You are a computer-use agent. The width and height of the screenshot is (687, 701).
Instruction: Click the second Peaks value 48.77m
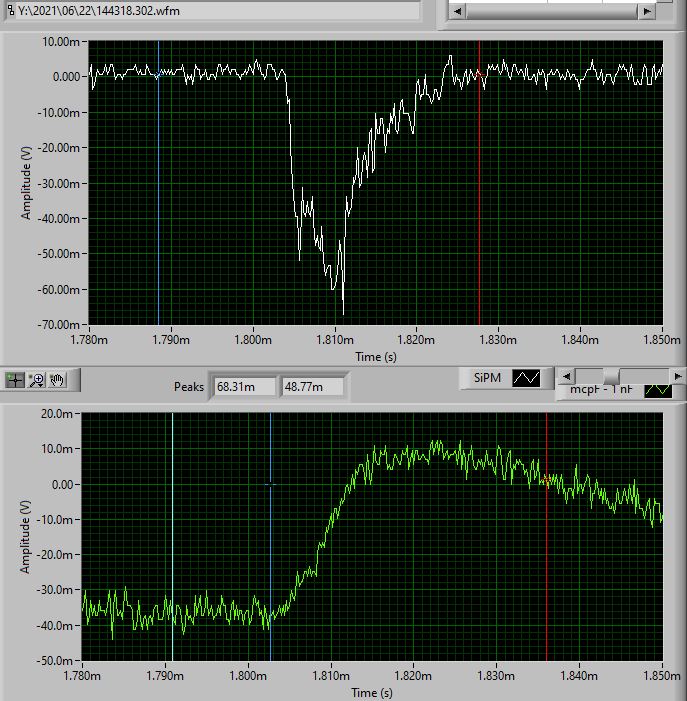pyautogui.click(x=312, y=387)
